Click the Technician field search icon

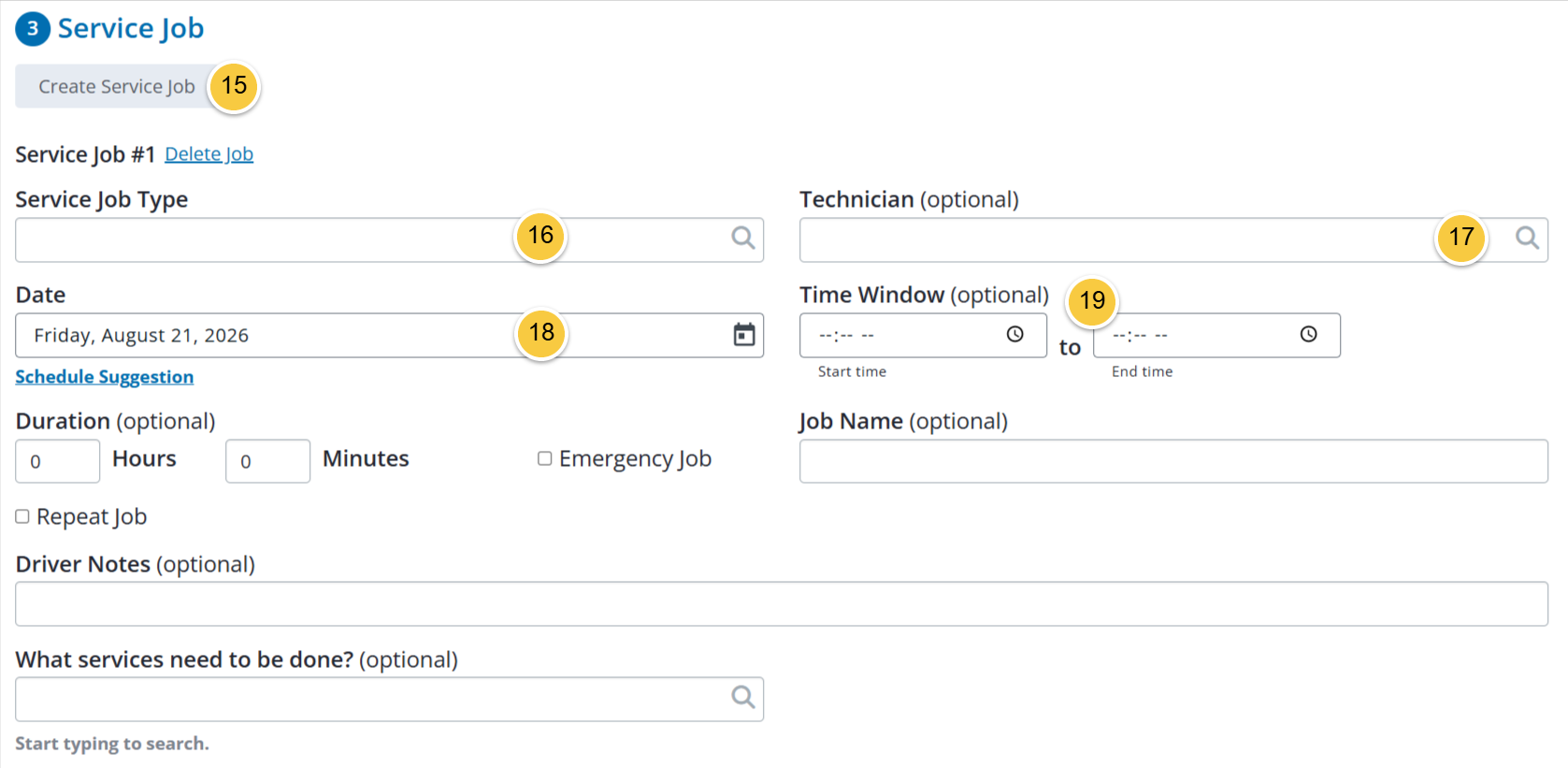click(x=1527, y=239)
